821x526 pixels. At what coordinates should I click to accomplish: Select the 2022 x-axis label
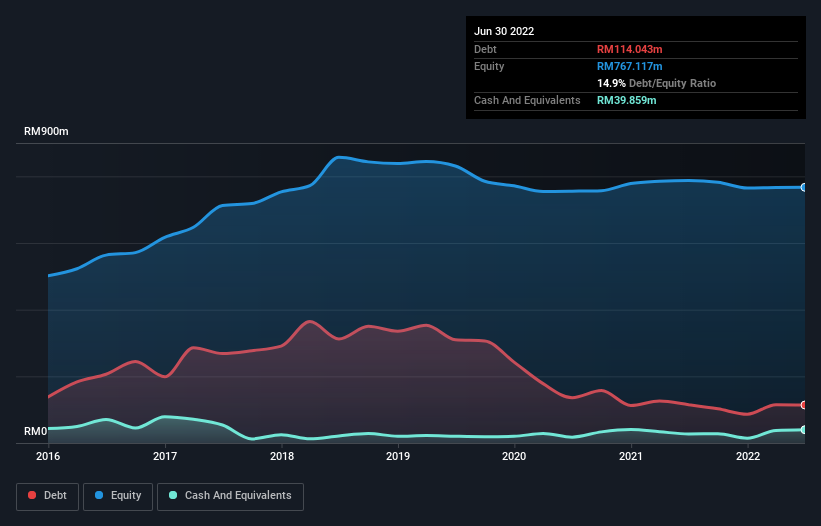coord(748,456)
